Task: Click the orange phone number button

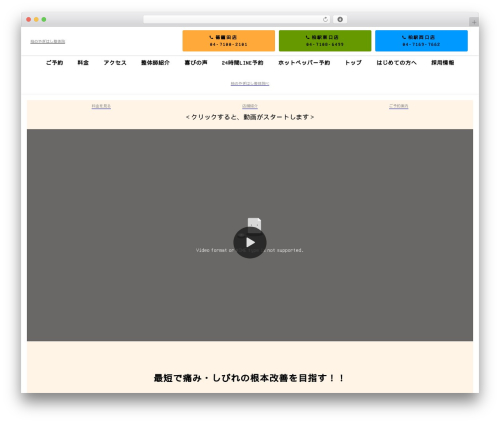Action: pyautogui.click(x=229, y=41)
